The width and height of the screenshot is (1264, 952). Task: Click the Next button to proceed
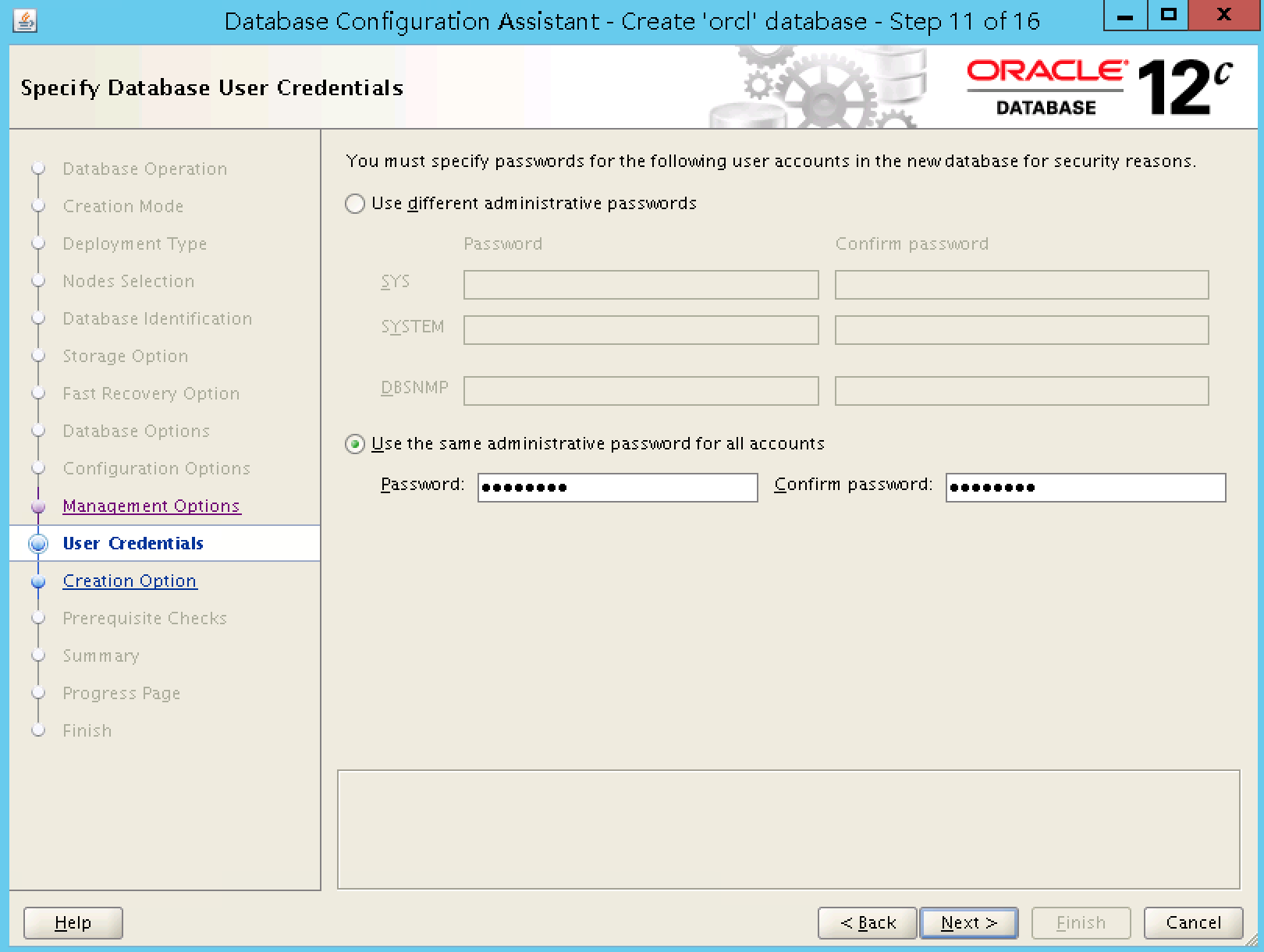click(968, 922)
